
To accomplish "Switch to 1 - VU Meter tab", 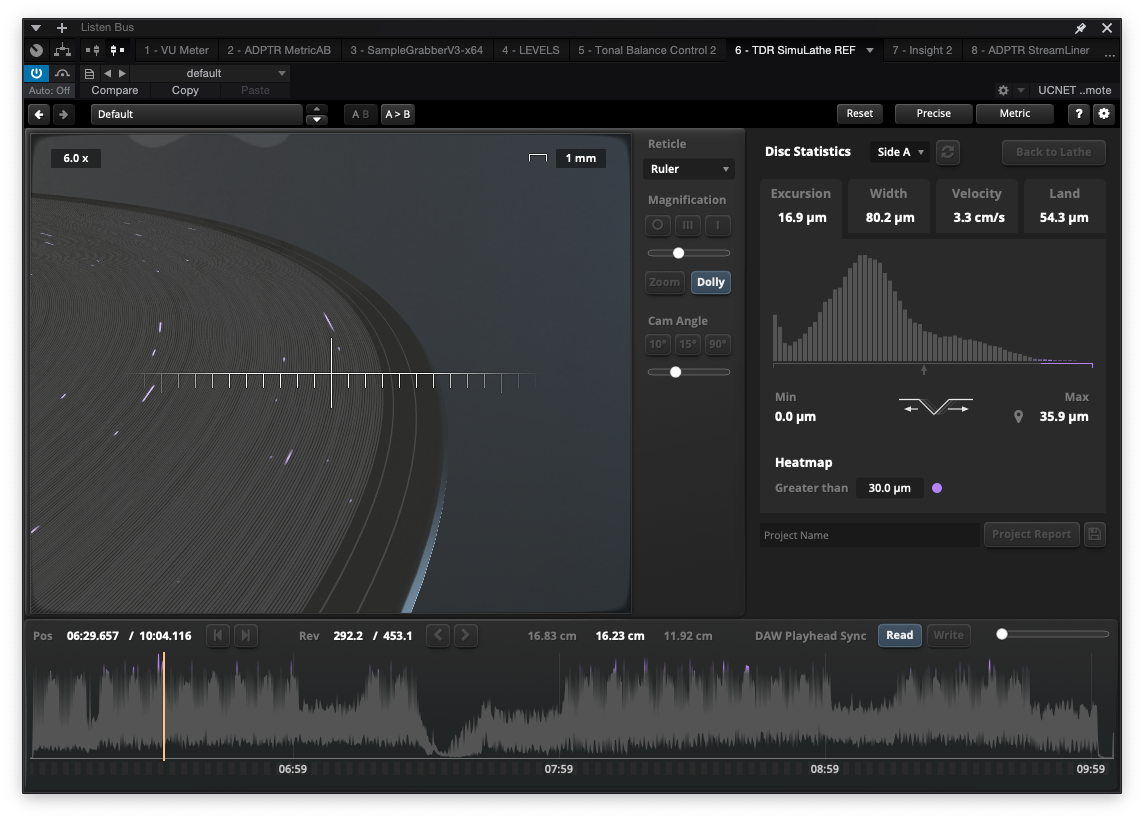I will 177,50.
